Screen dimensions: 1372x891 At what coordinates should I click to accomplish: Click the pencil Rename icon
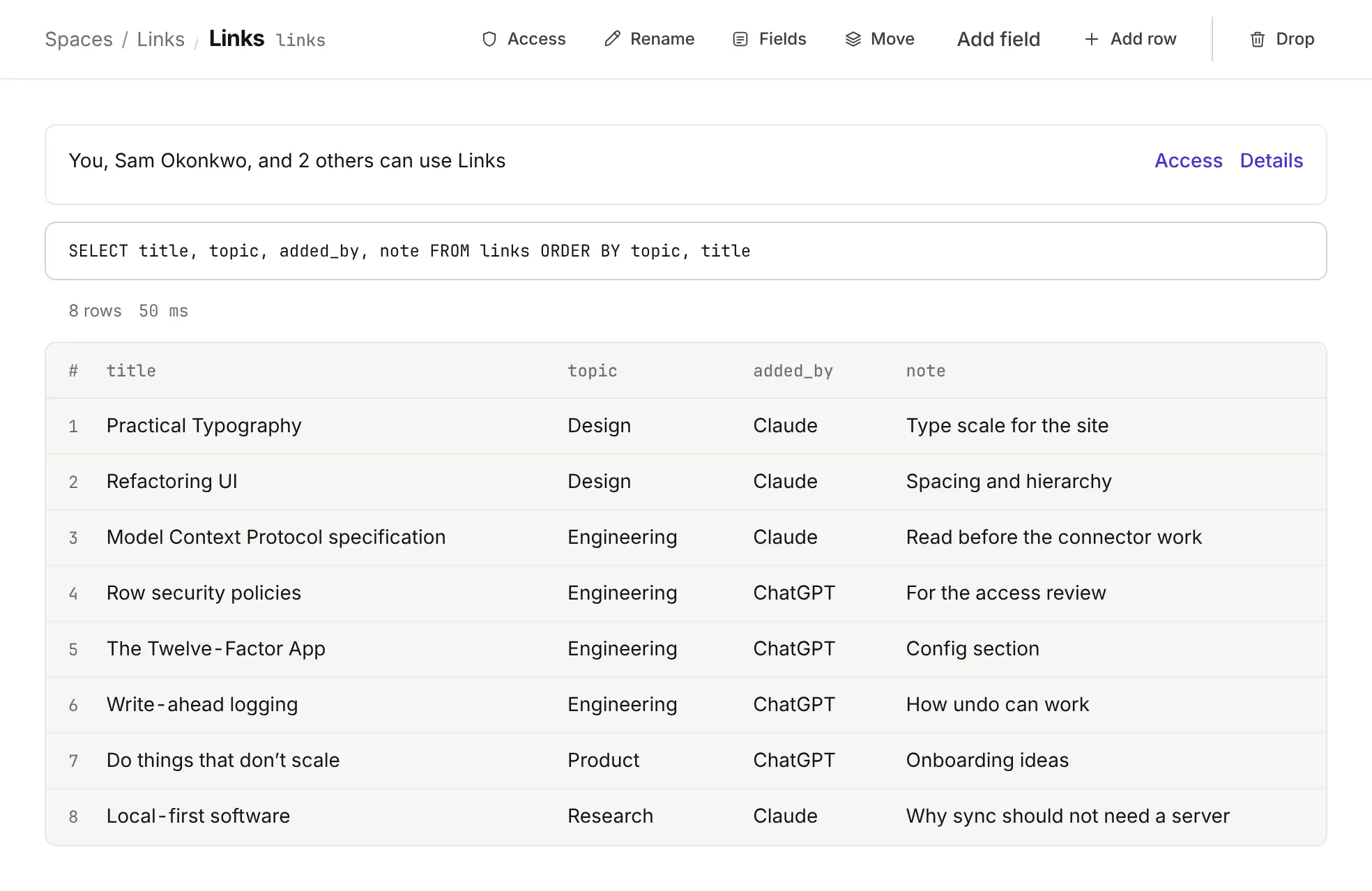[612, 39]
